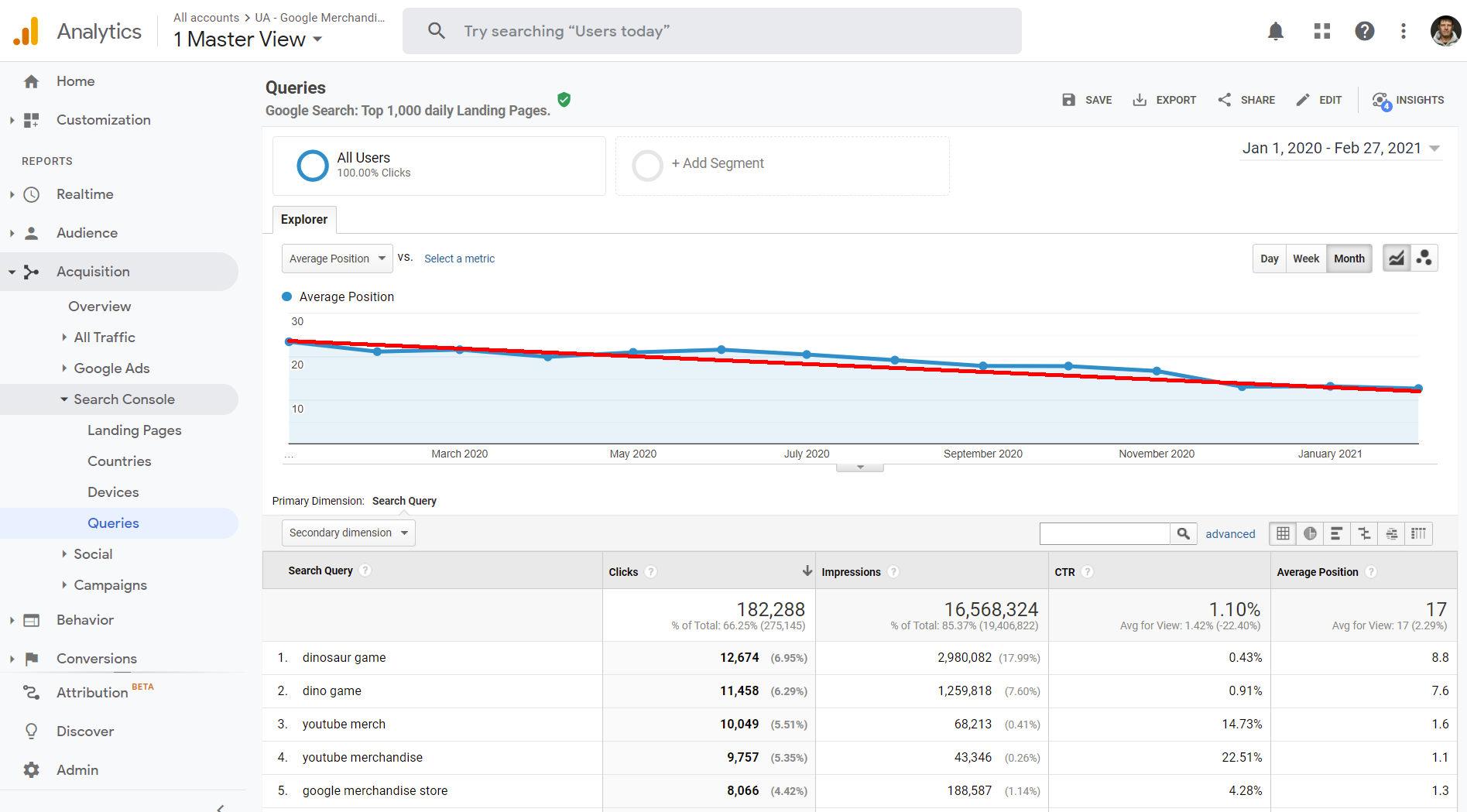
Task: Click the Help question mark icon
Action: [x=1364, y=31]
